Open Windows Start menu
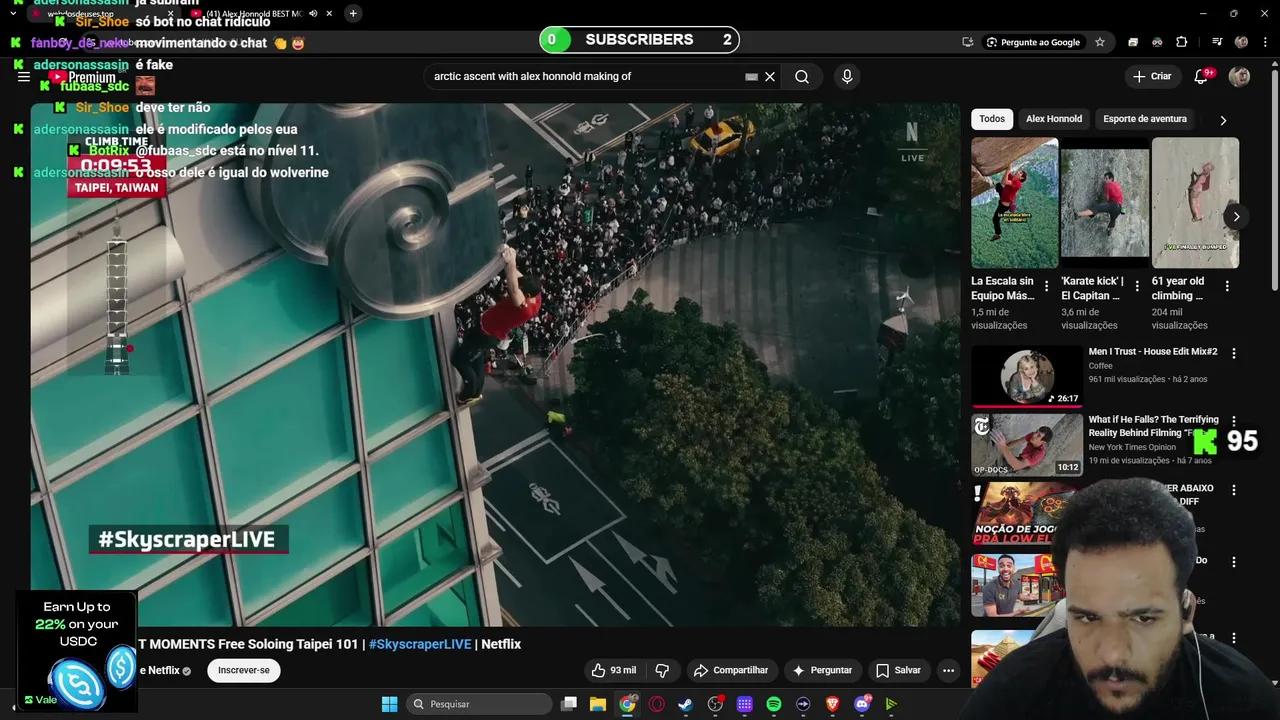This screenshot has height=720, width=1280. tap(390, 704)
